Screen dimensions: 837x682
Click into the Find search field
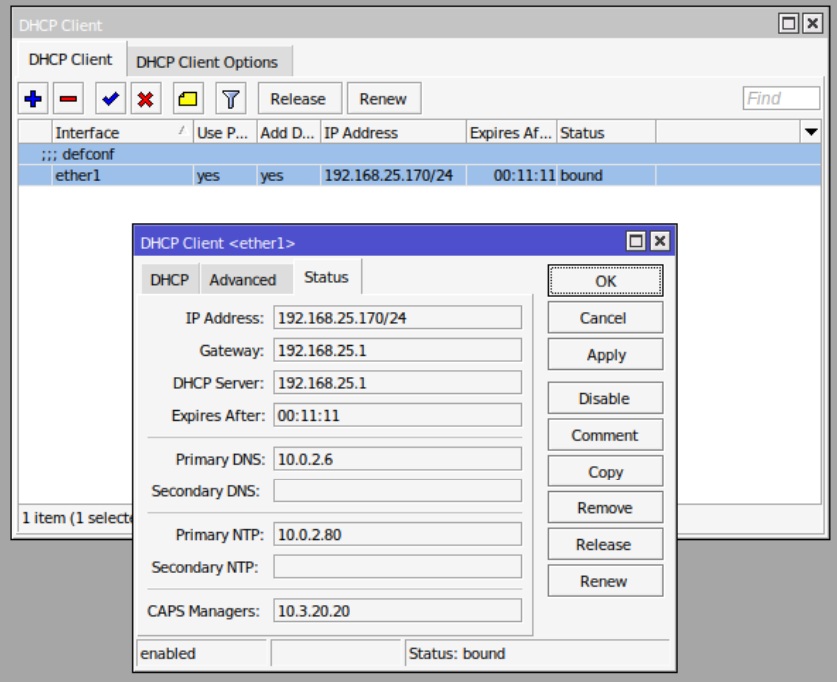pos(781,98)
